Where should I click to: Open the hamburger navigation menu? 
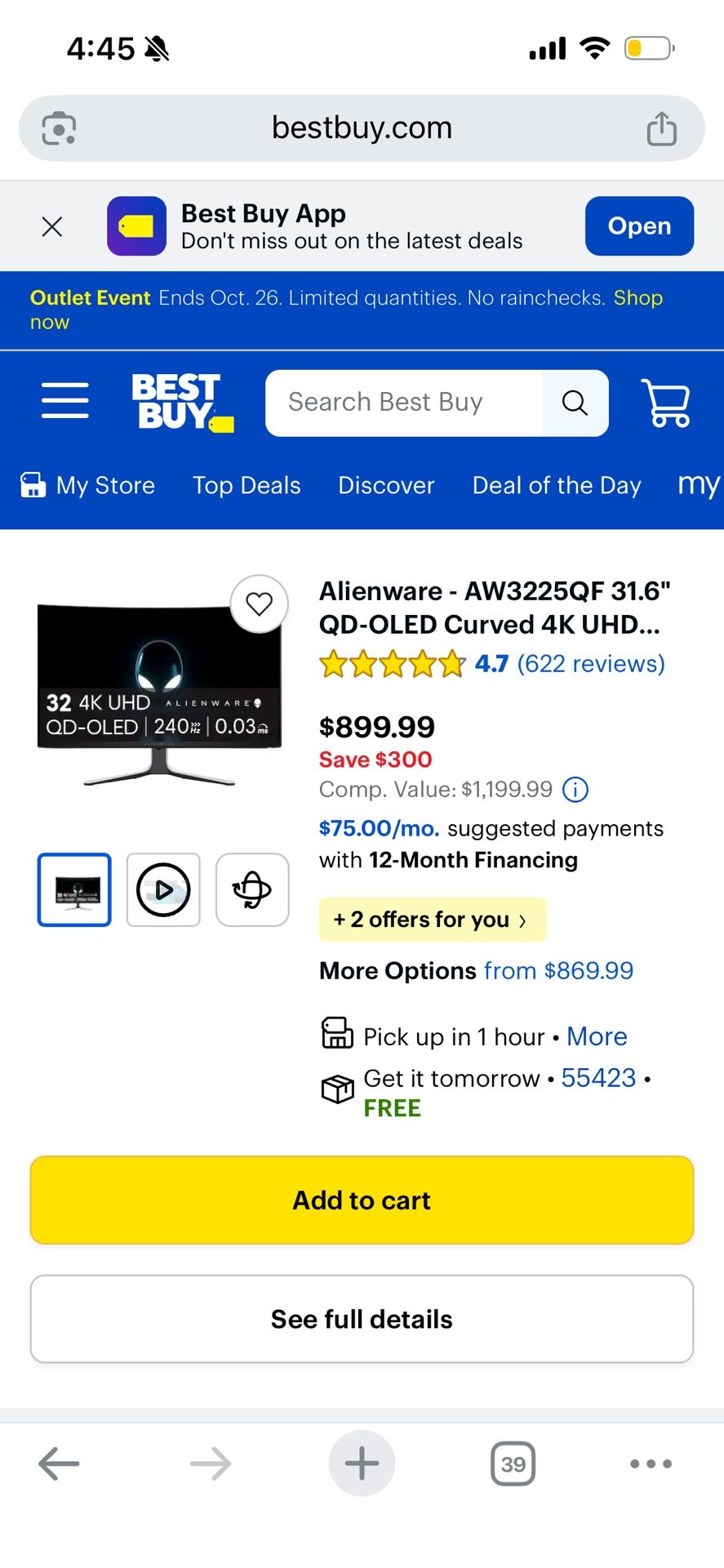[65, 401]
